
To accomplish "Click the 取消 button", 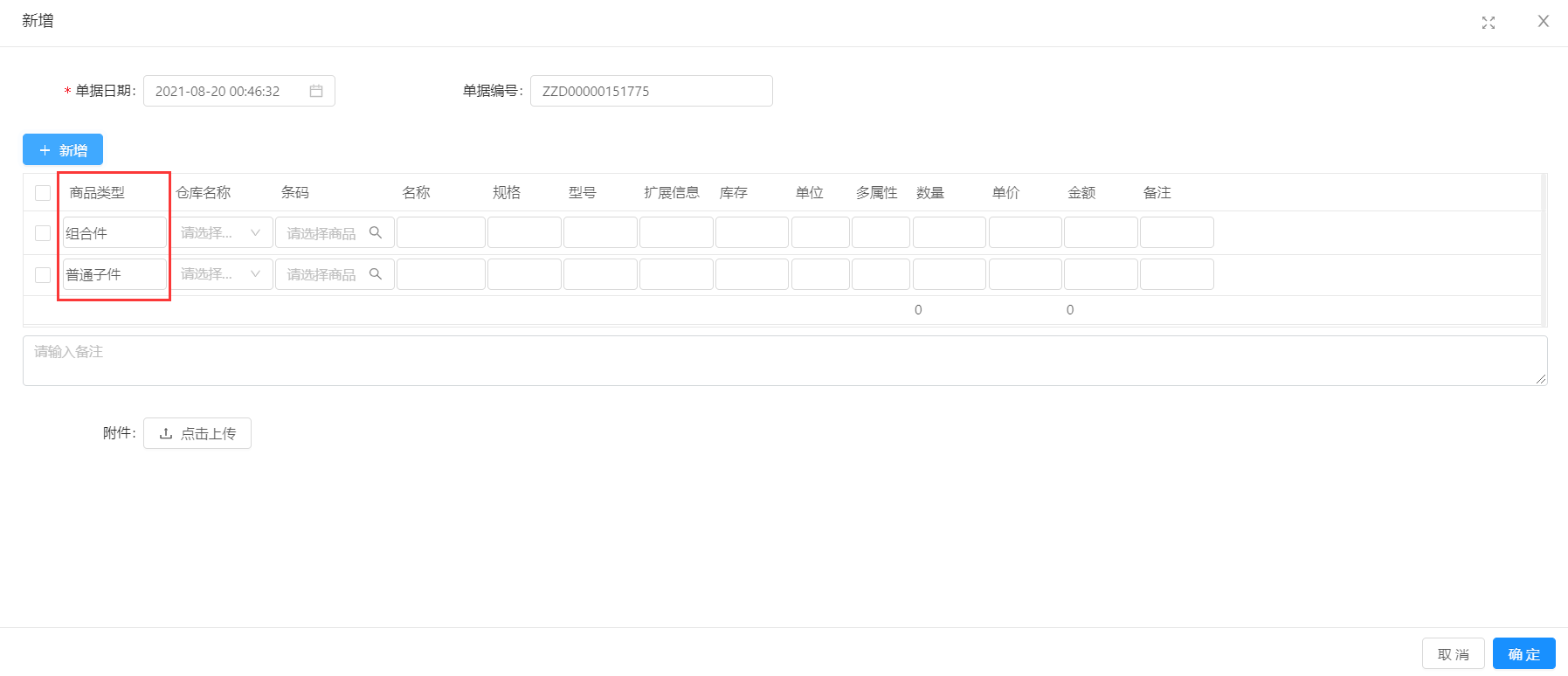I will [x=1454, y=653].
